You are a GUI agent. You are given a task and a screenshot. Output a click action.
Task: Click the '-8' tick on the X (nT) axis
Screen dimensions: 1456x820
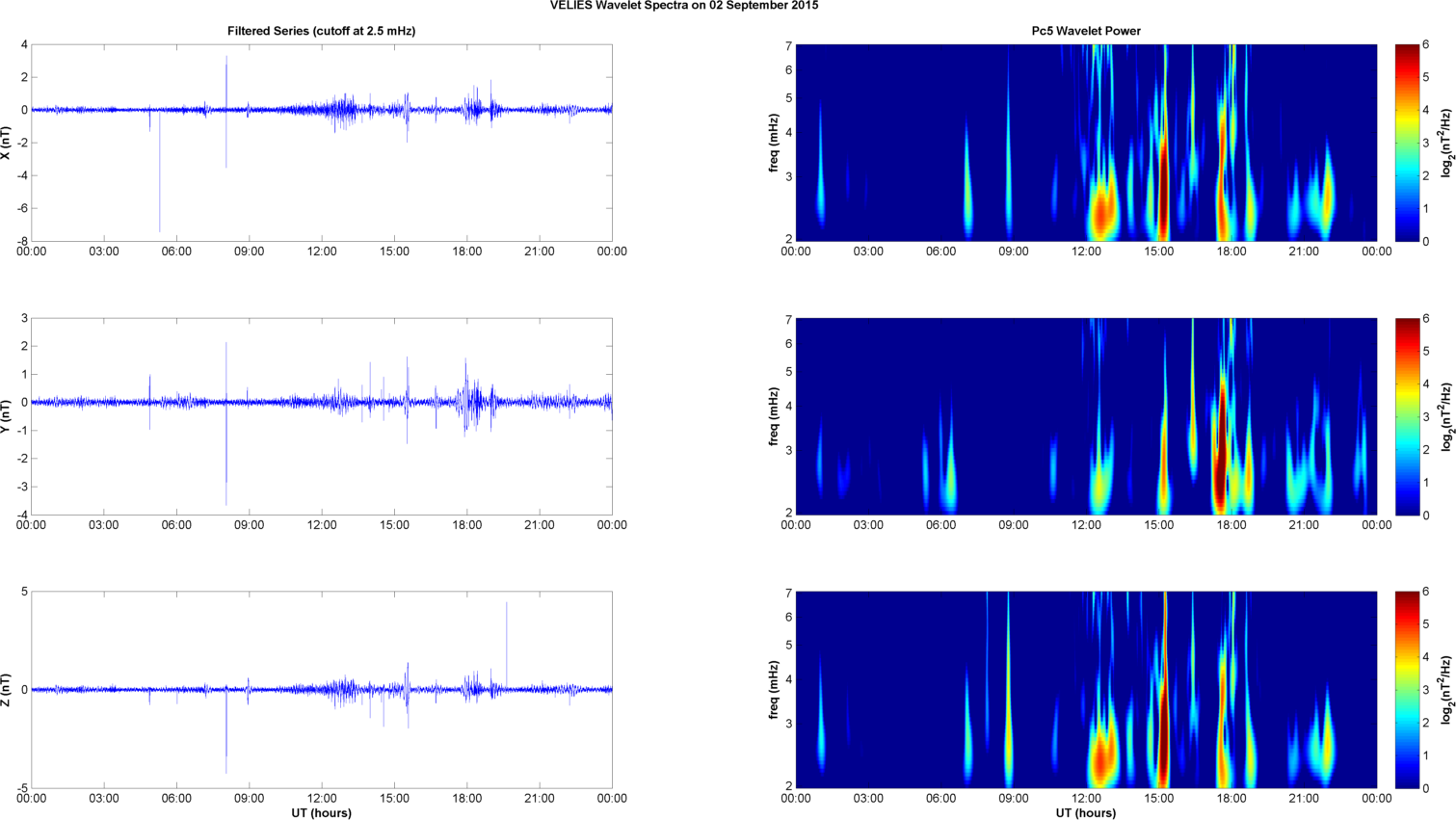coord(22,241)
